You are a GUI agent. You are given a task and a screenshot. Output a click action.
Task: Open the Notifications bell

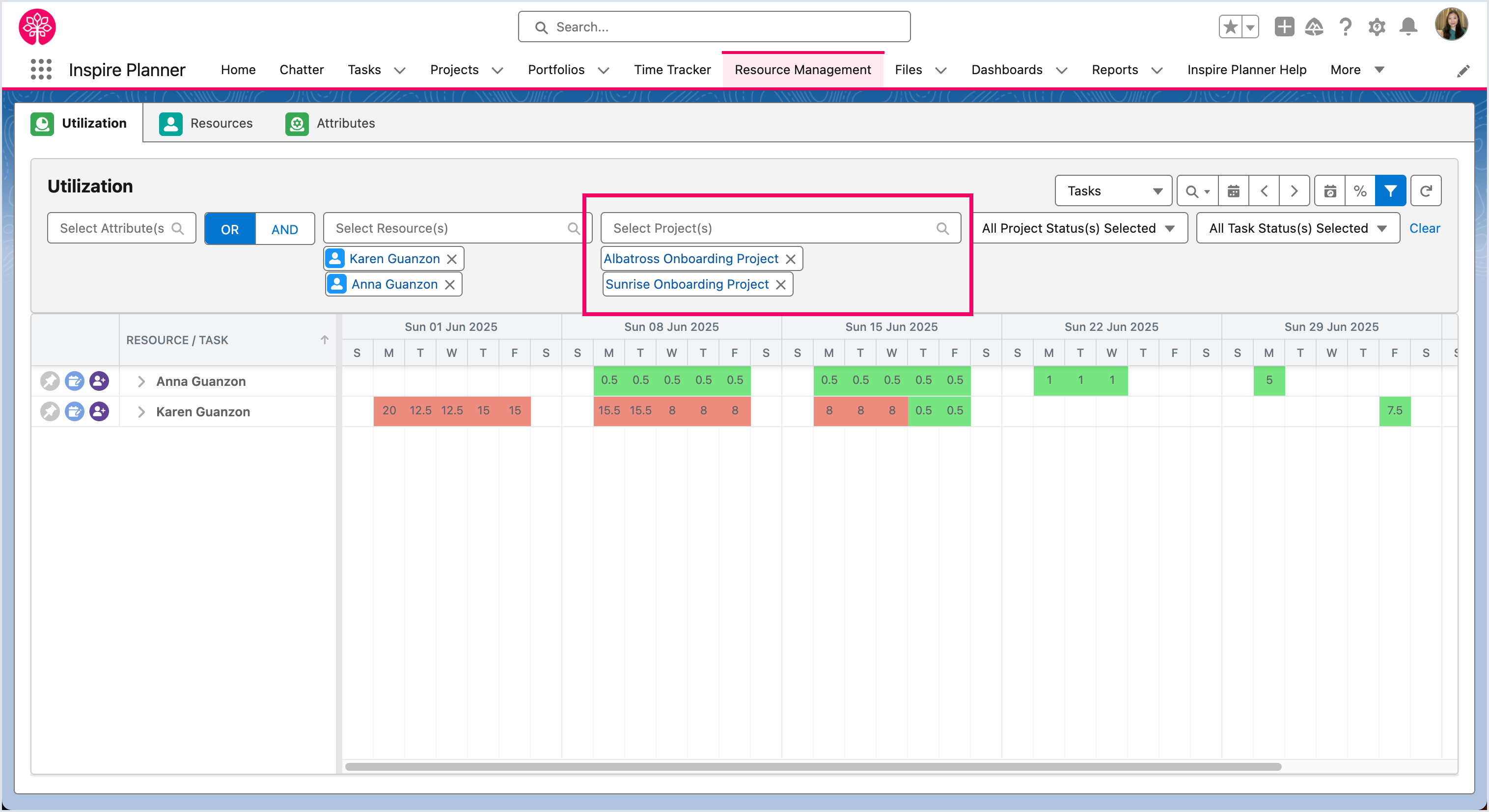tap(1408, 27)
